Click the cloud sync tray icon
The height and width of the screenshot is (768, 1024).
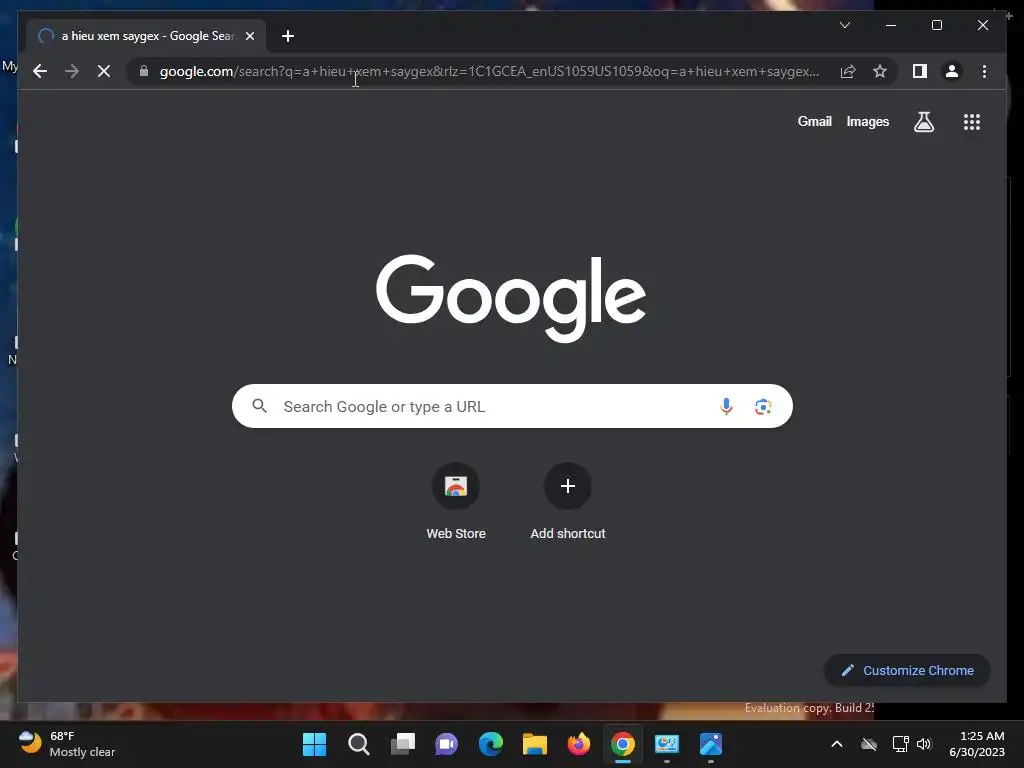click(x=869, y=744)
